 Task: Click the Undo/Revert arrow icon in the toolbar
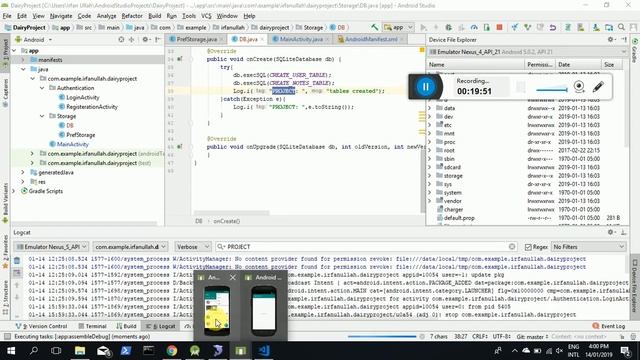pyautogui.click(x=553, y=27)
